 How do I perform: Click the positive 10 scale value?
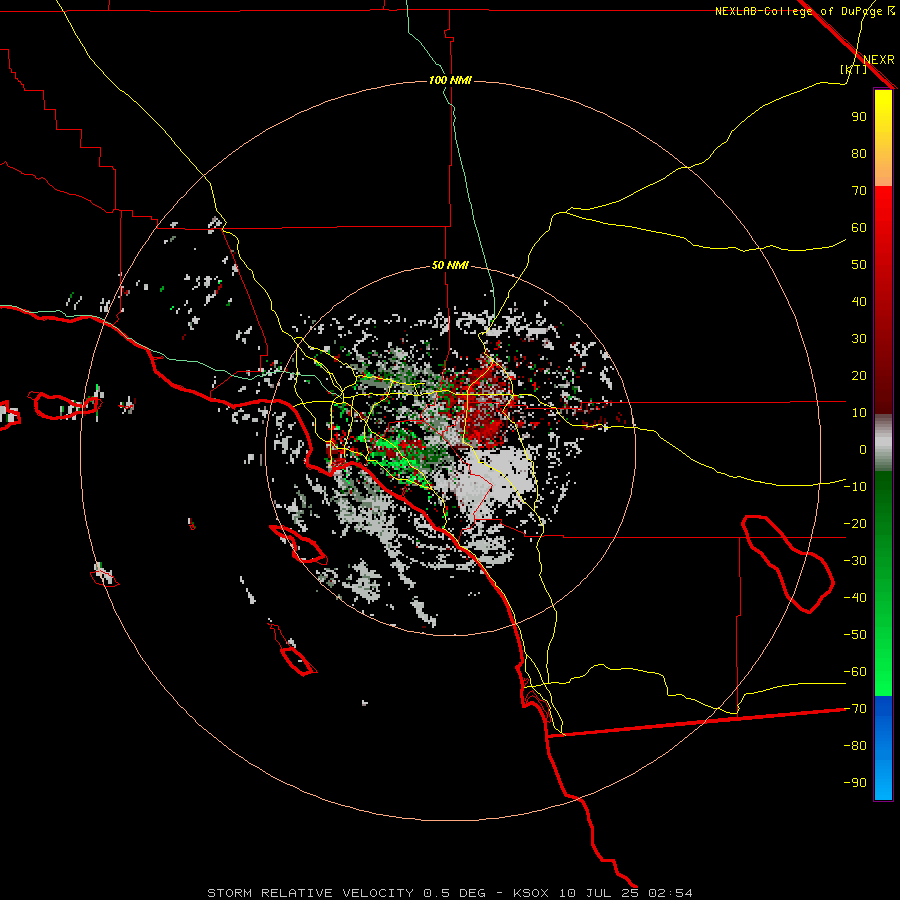(x=859, y=413)
